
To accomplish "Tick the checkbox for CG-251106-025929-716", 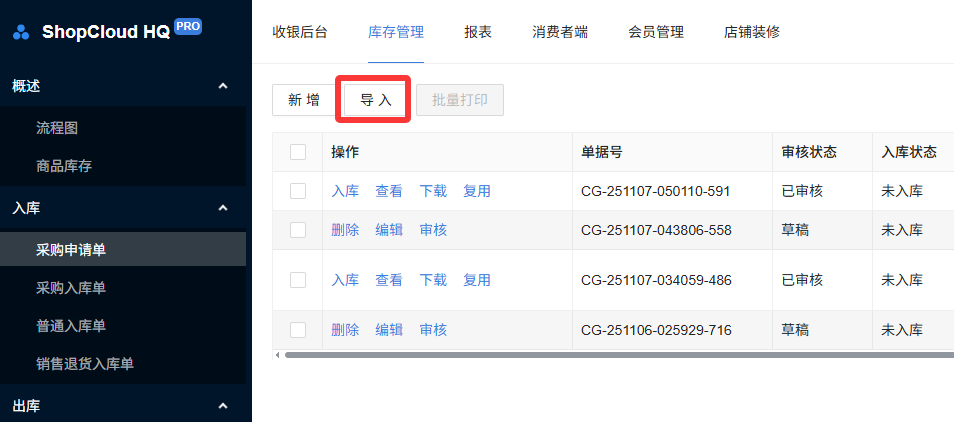I will coord(298,330).
